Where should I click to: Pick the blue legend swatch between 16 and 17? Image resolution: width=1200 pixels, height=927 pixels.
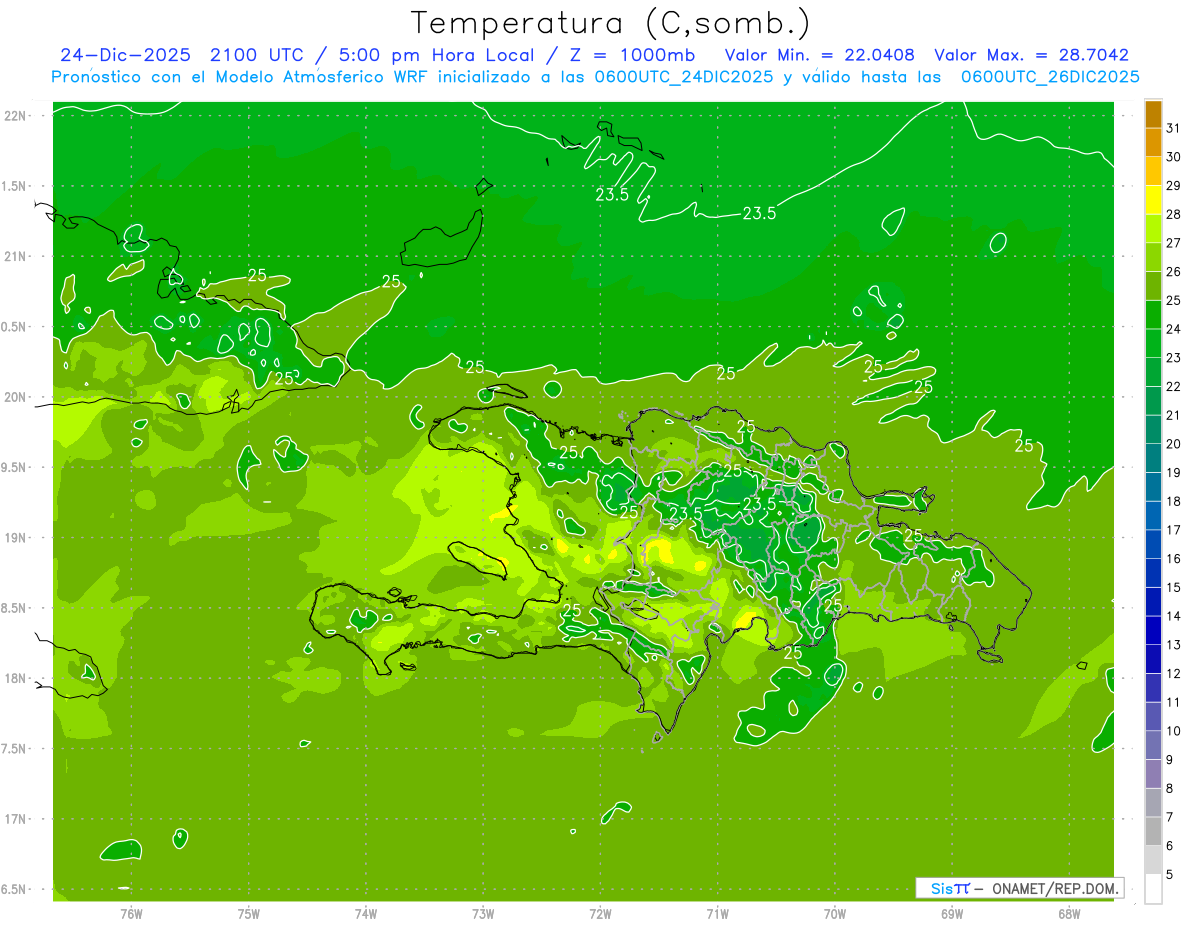point(1153,544)
